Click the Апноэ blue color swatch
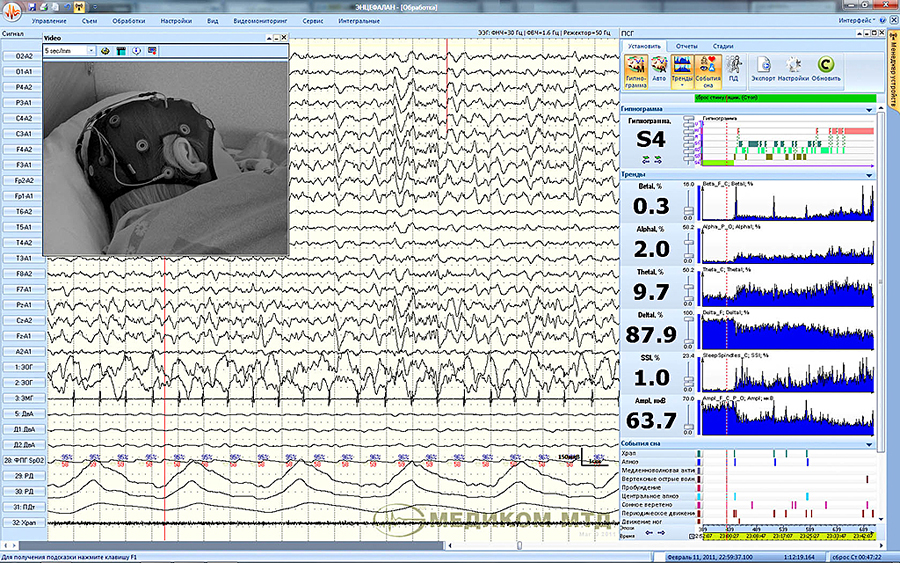This screenshot has height=563, width=900. (x=698, y=460)
